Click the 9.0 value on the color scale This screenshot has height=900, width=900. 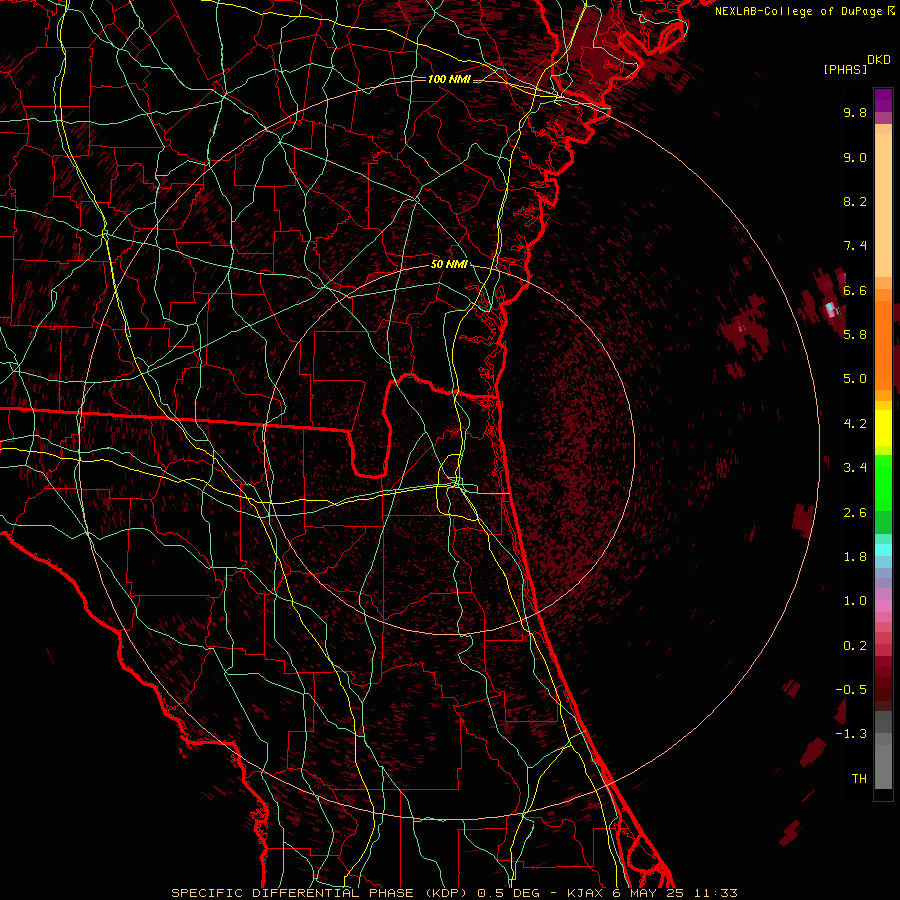(x=855, y=157)
